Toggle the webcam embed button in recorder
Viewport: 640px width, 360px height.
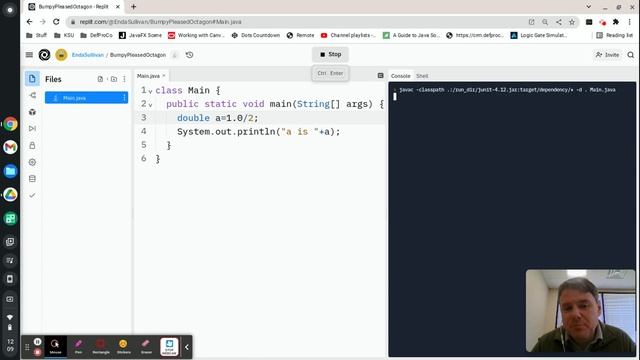coord(169,347)
